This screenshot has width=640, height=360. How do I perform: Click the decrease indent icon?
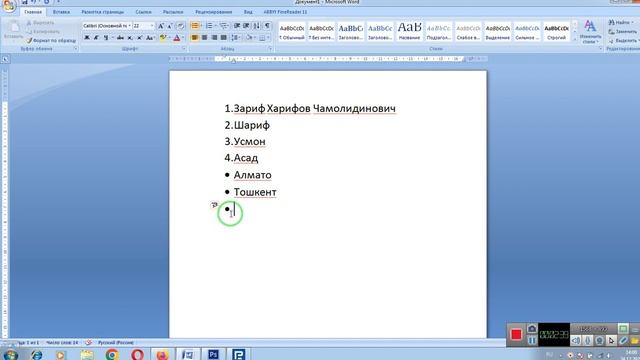[x=237, y=26]
